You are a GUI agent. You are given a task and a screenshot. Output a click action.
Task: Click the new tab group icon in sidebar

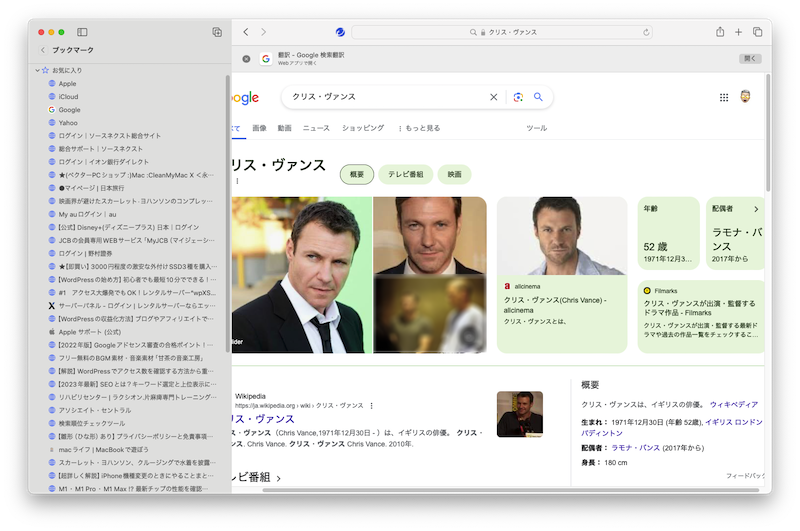pyautogui.click(x=217, y=32)
